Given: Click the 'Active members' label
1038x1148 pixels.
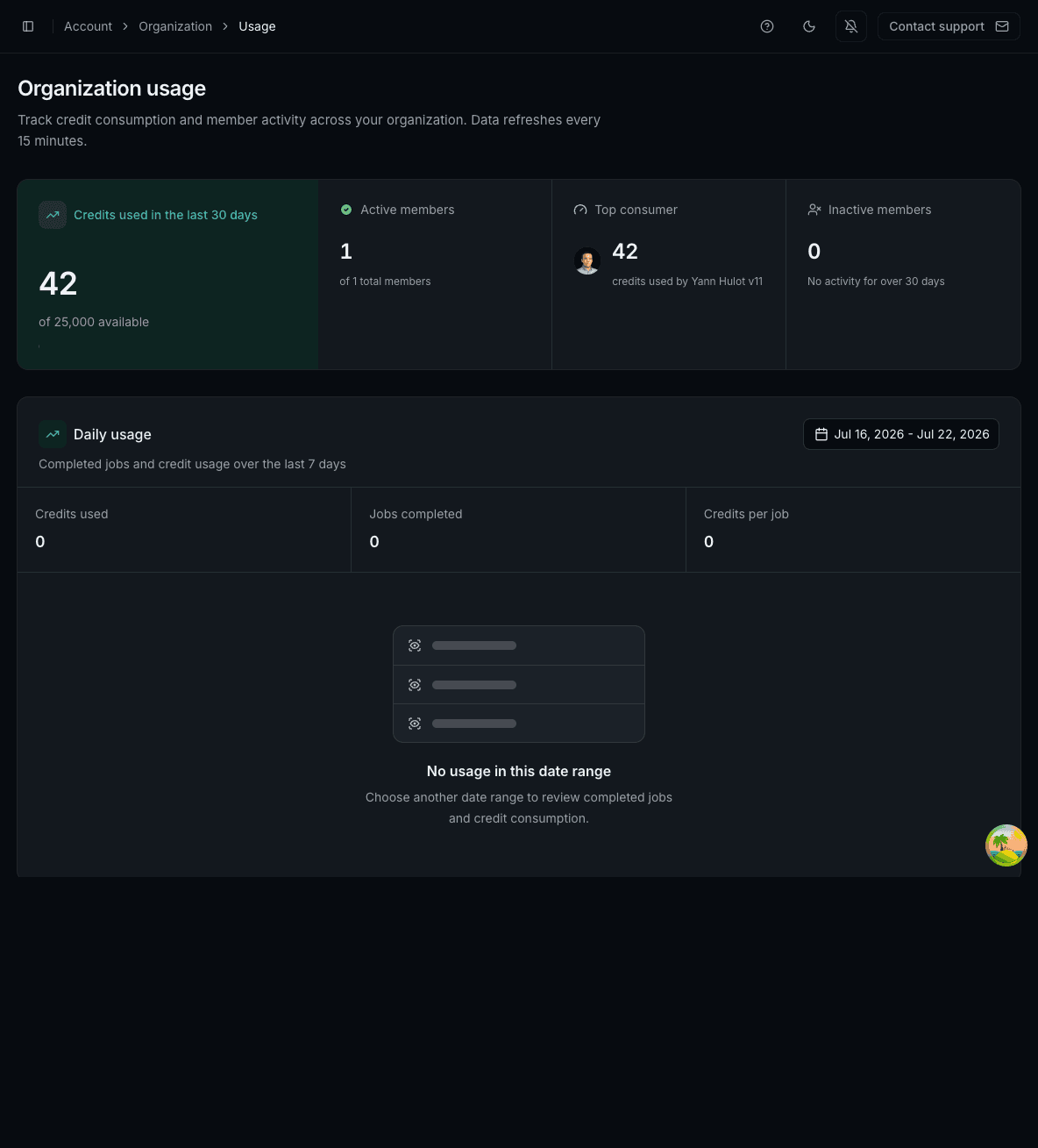Looking at the screenshot, I should pos(407,210).
